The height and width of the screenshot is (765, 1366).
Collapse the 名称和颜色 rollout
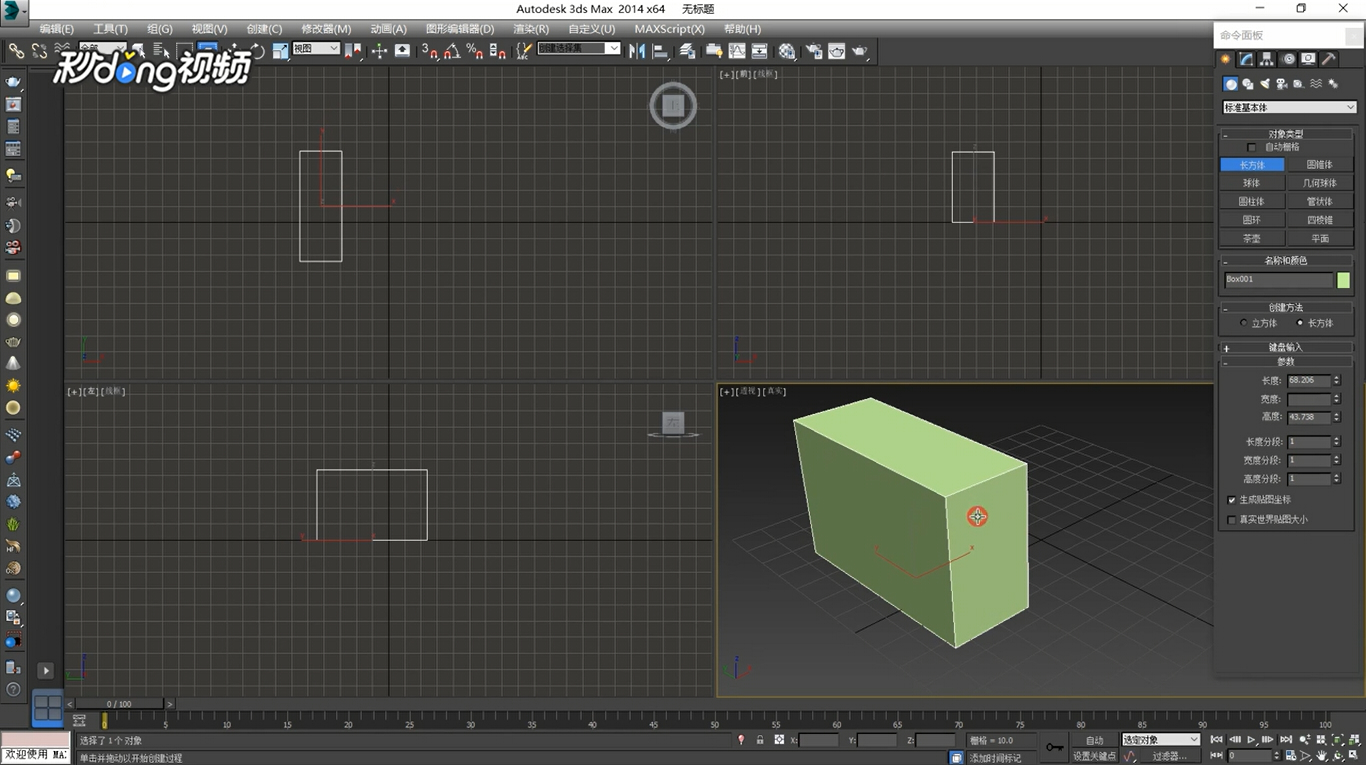(x=1286, y=260)
